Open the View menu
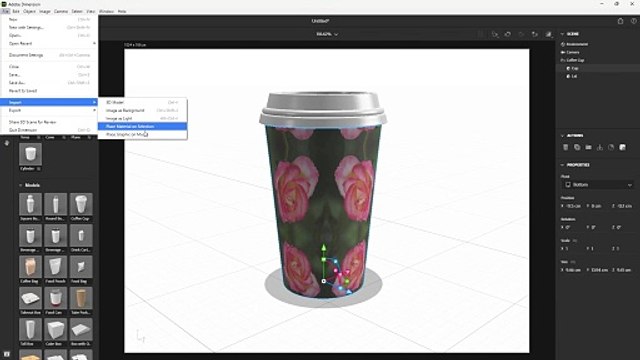Viewport: 640px width, 360px height. point(91,11)
